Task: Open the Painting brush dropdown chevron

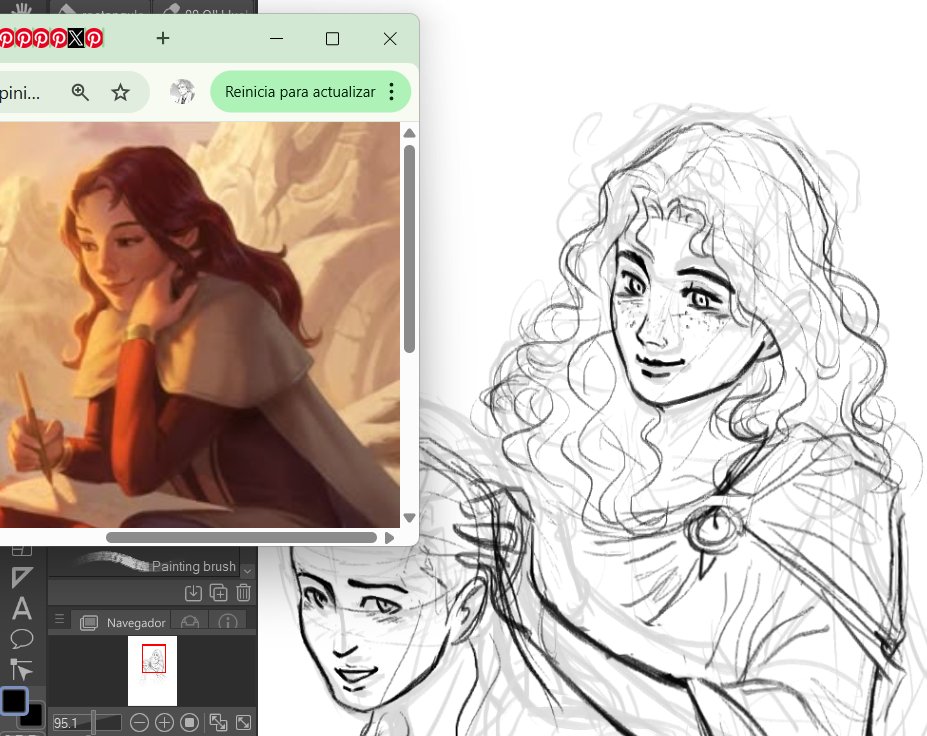Action: [247, 571]
